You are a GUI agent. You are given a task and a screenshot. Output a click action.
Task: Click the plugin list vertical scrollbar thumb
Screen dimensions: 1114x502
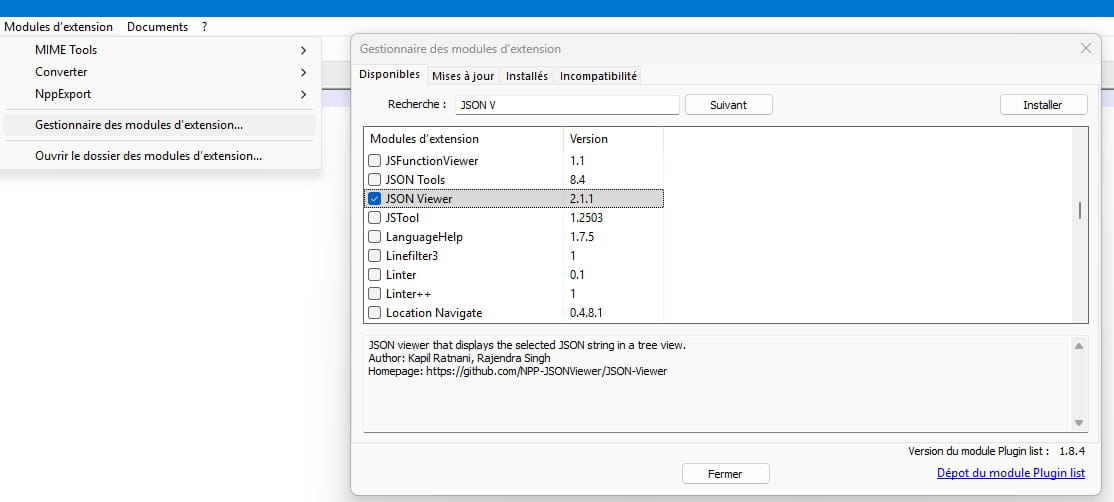1080,211
